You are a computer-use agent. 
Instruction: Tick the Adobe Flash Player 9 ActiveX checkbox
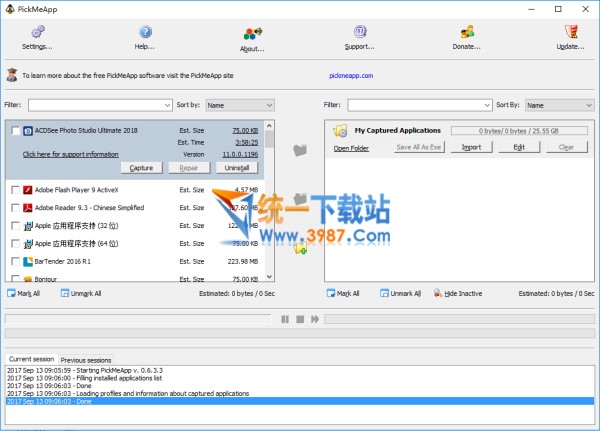(x=15, y=189)
